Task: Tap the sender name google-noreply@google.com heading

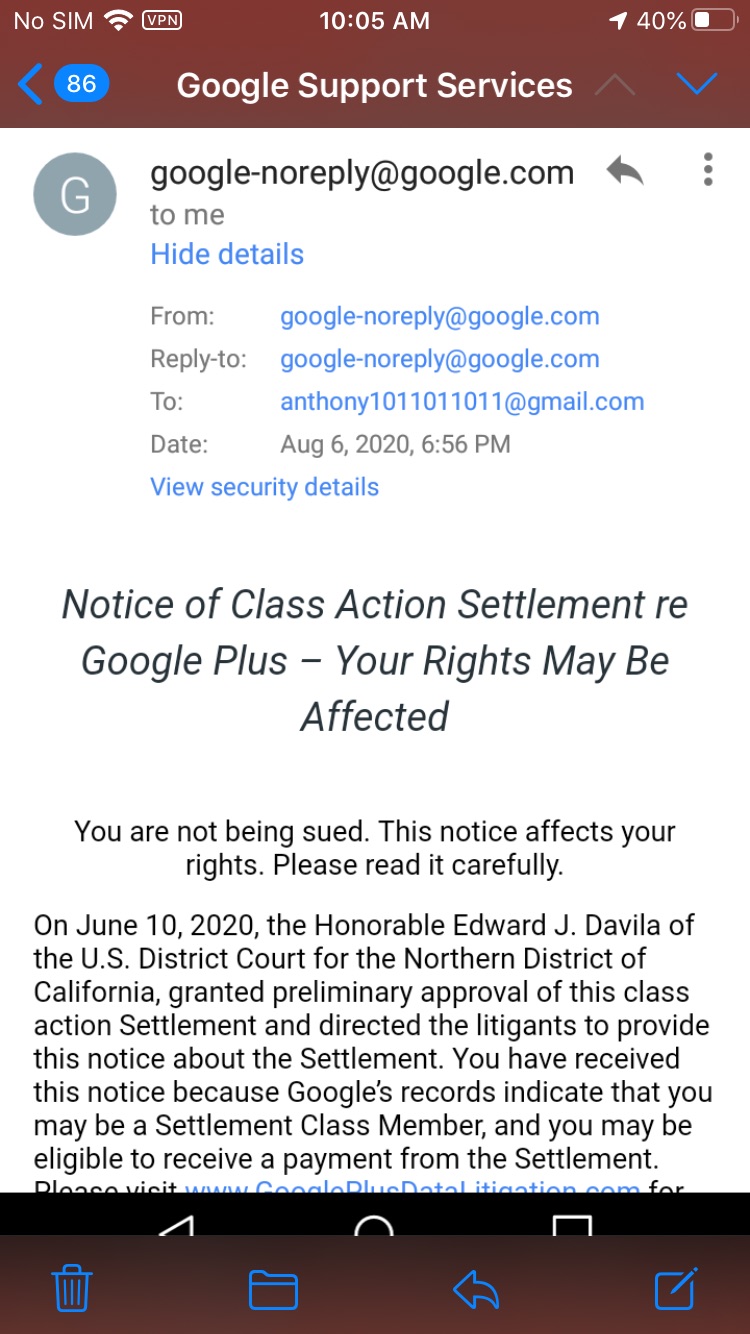Action: click(362, 173)
